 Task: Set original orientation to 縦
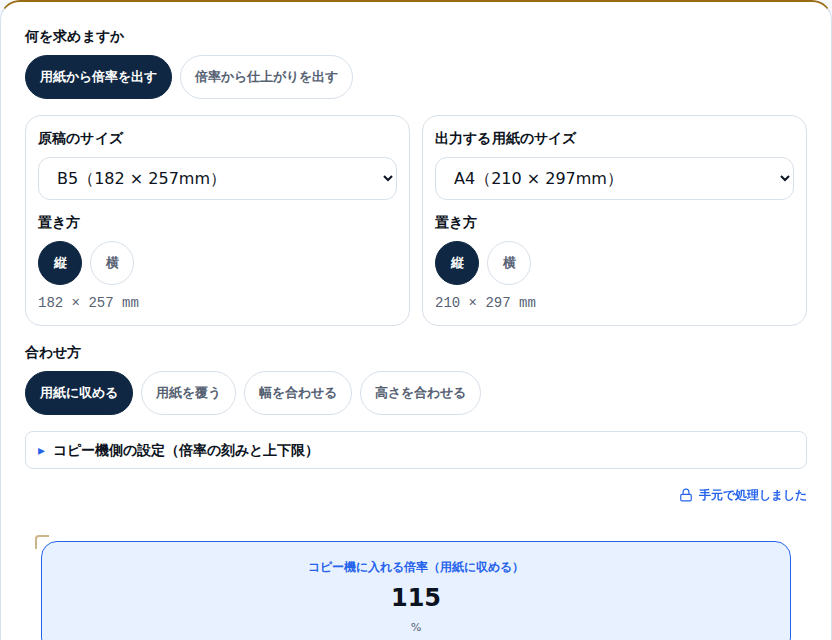pos(60,263)
